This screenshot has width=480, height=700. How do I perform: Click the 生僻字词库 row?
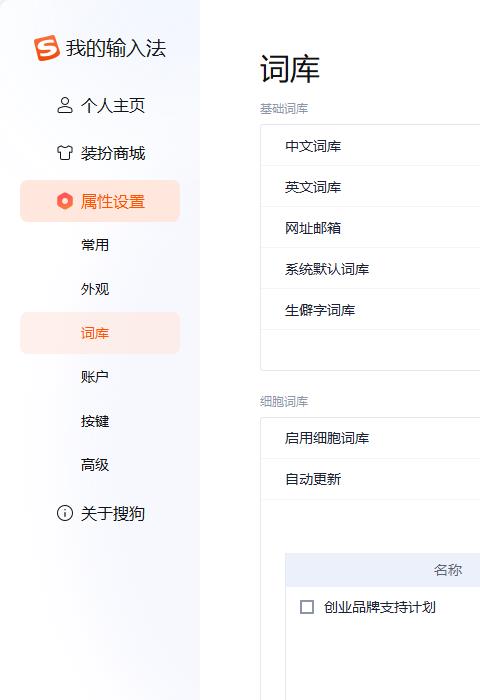click(370, 310)
